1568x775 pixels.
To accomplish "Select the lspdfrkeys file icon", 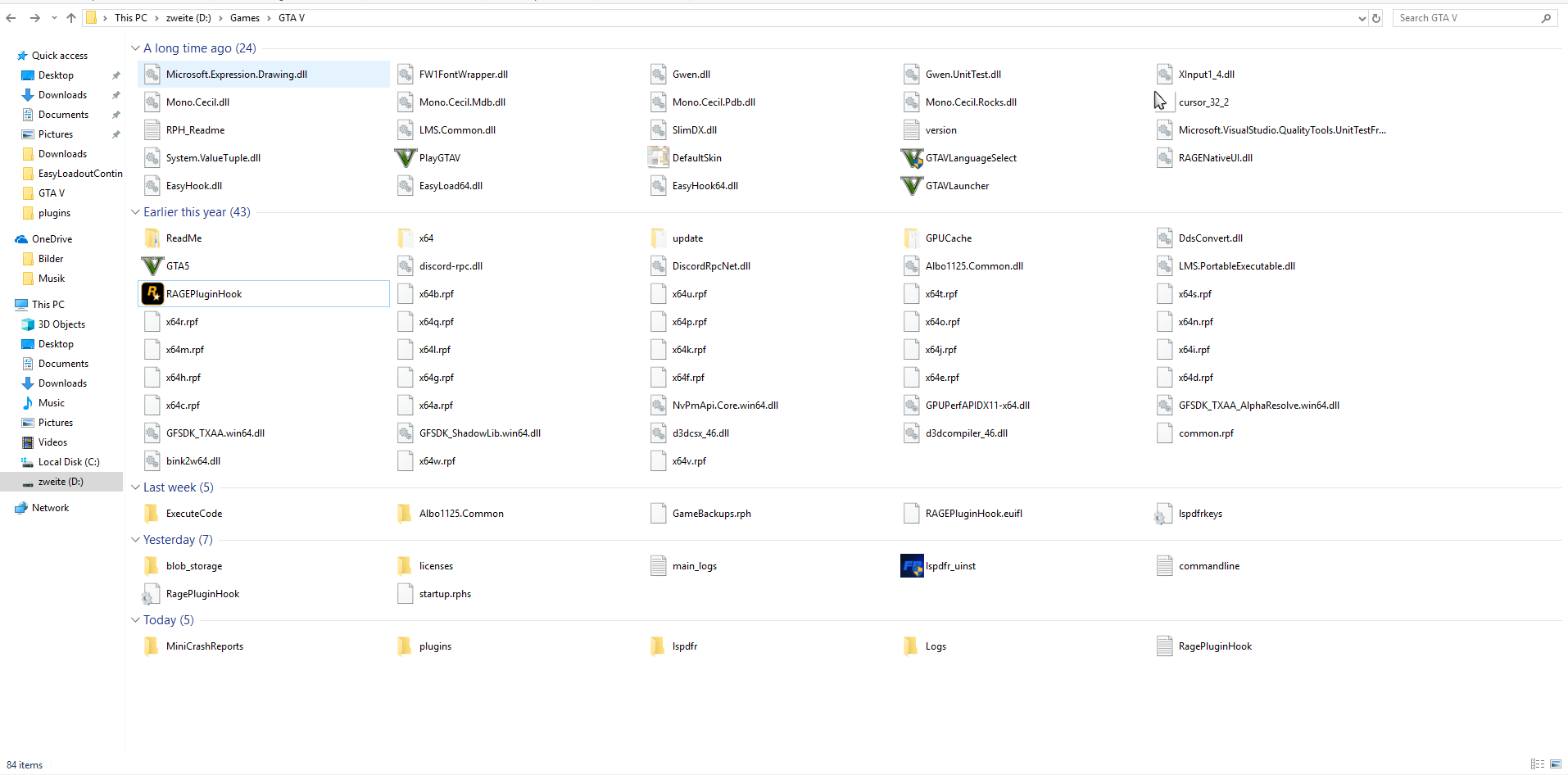I will 1163,514.
